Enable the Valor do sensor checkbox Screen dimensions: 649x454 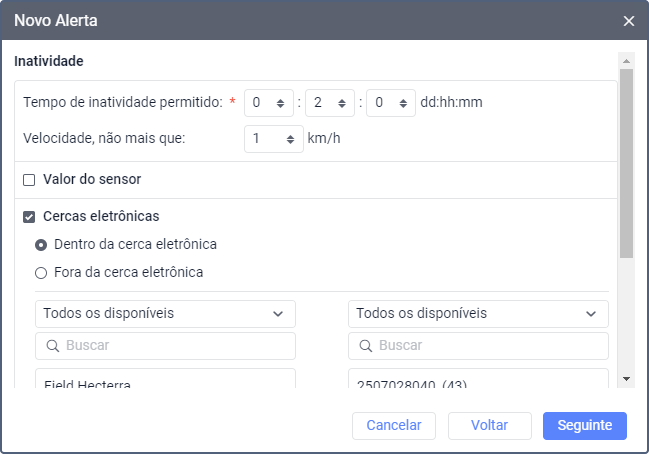[29, 180]
